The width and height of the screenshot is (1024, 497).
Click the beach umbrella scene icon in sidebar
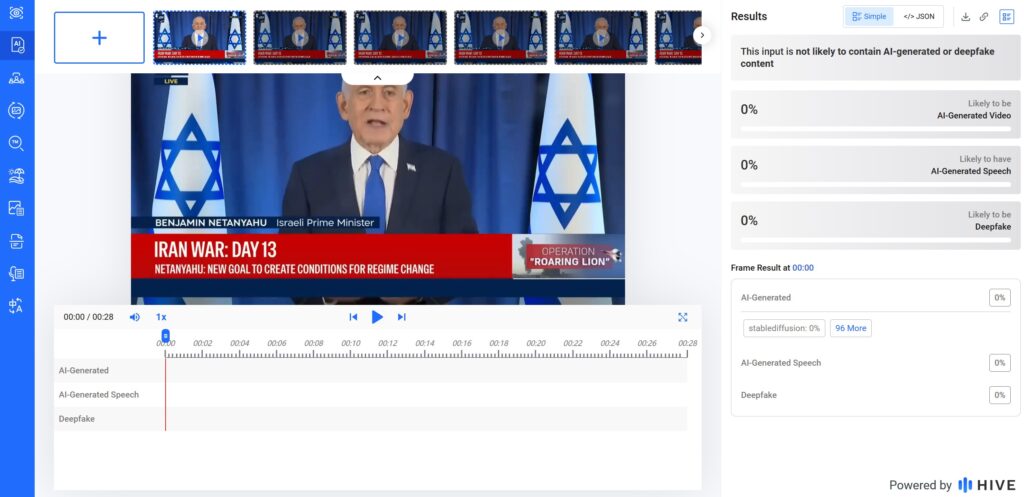[17, 176]
